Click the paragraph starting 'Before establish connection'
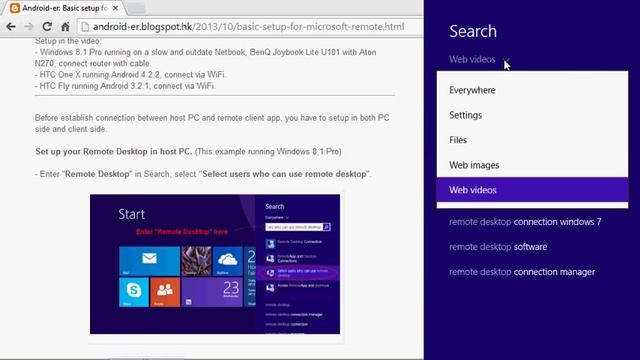The height and width of the screenshot is (360, 640). (212, 123)
